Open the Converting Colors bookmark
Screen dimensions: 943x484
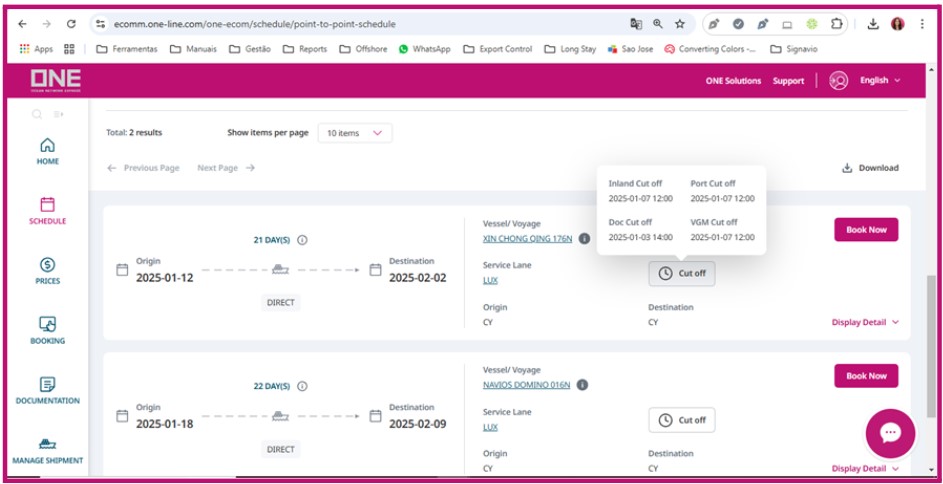click(x=712, y=49)
